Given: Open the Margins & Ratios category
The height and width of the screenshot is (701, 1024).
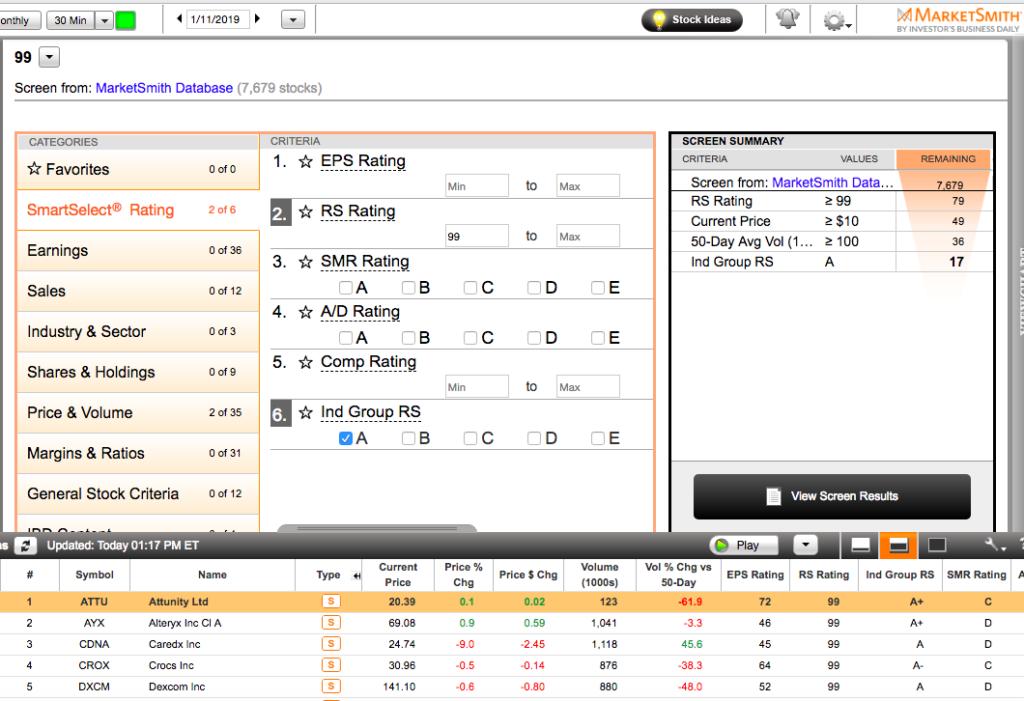Looking at the screenshot, I should pyautogui.click(x=138, y=453).
